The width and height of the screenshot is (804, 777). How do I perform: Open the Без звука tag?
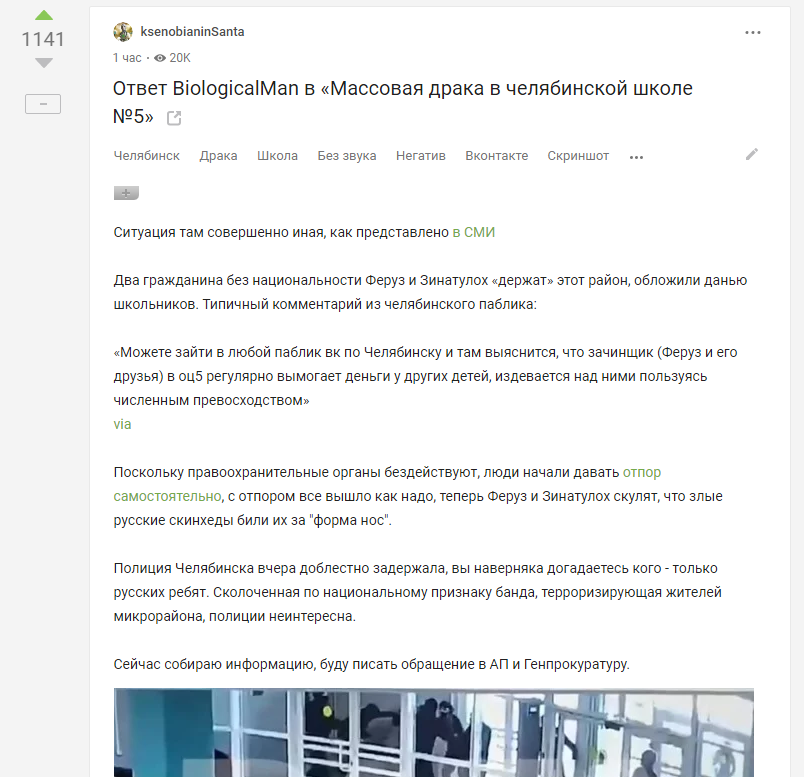pyautogui.click(x=347, y=156)
